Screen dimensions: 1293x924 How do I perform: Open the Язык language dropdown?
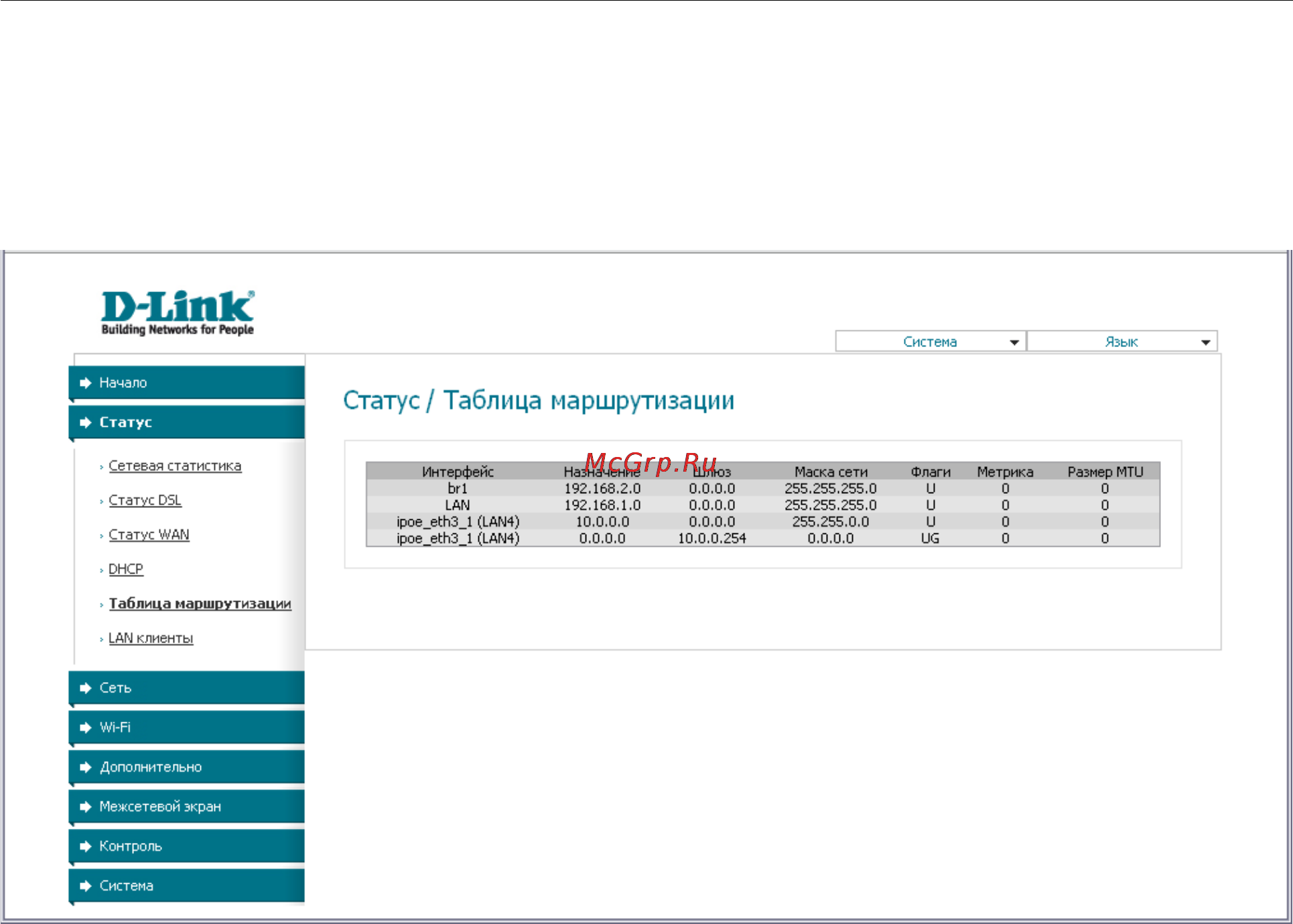pos(1122,342)
